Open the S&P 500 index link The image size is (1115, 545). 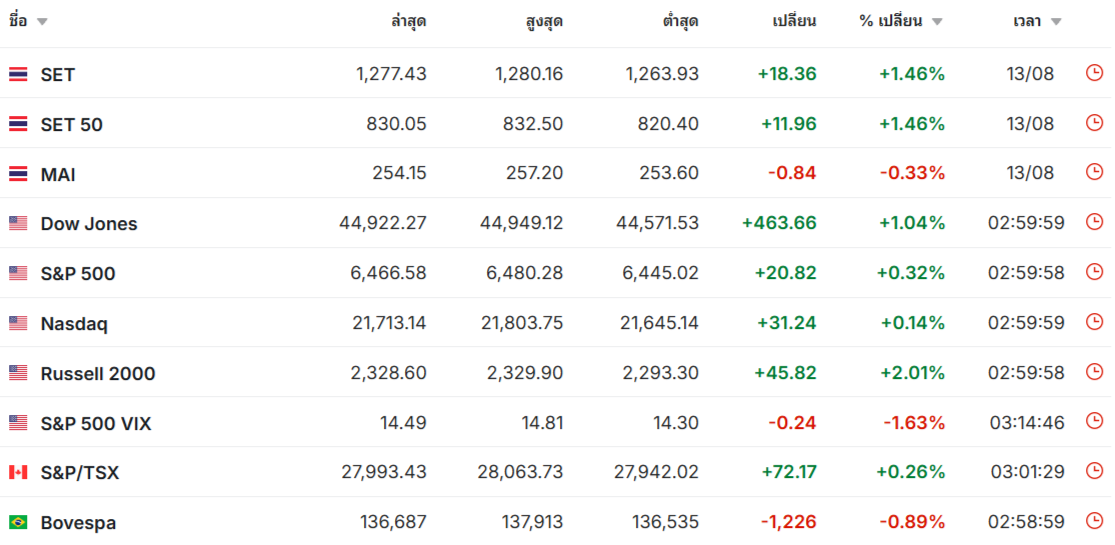(x=78, y=274)
